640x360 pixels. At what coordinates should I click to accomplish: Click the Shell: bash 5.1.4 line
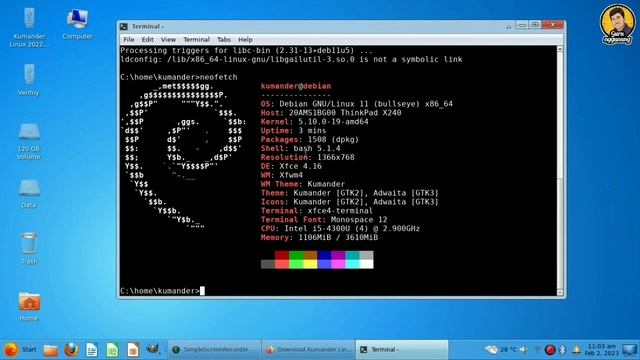(300, 149)
